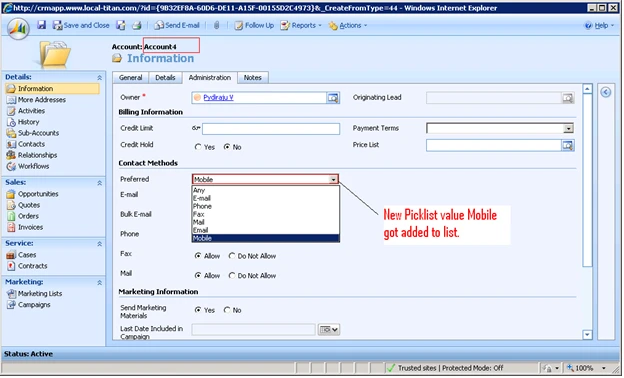Click the Price List input field
624x378 pixels.
click(493, 146)
